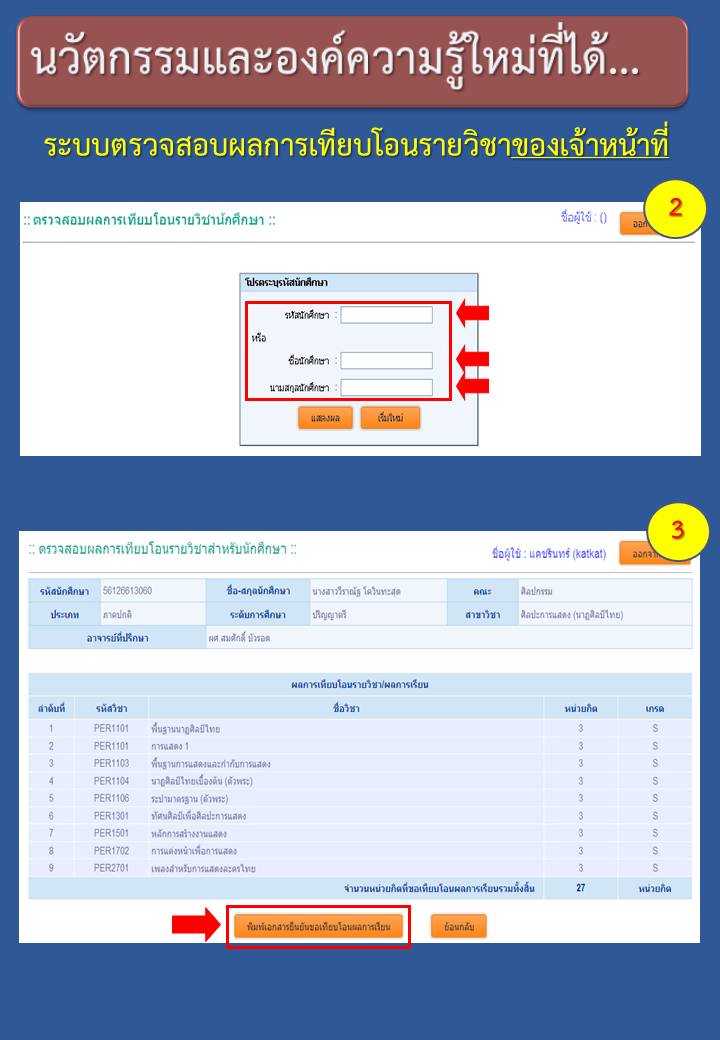The image size is (720, 1040).
Task: Click the เกรด column header
Action: click(x=654, y=708)
